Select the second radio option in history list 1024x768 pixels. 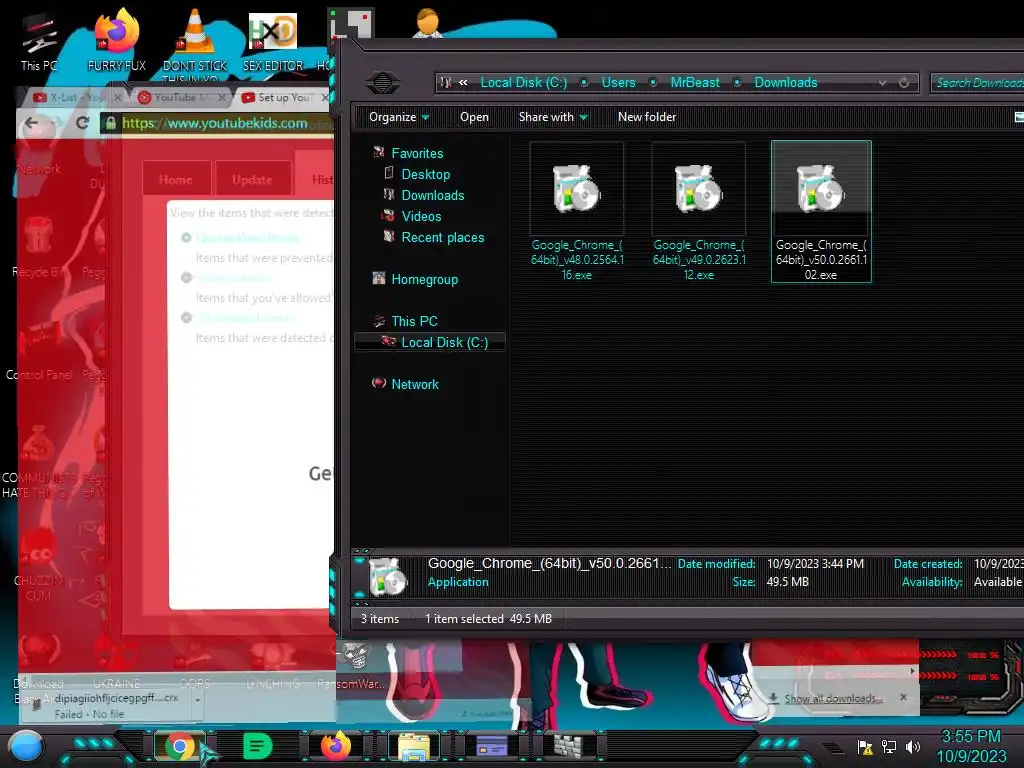pos(186,278)
